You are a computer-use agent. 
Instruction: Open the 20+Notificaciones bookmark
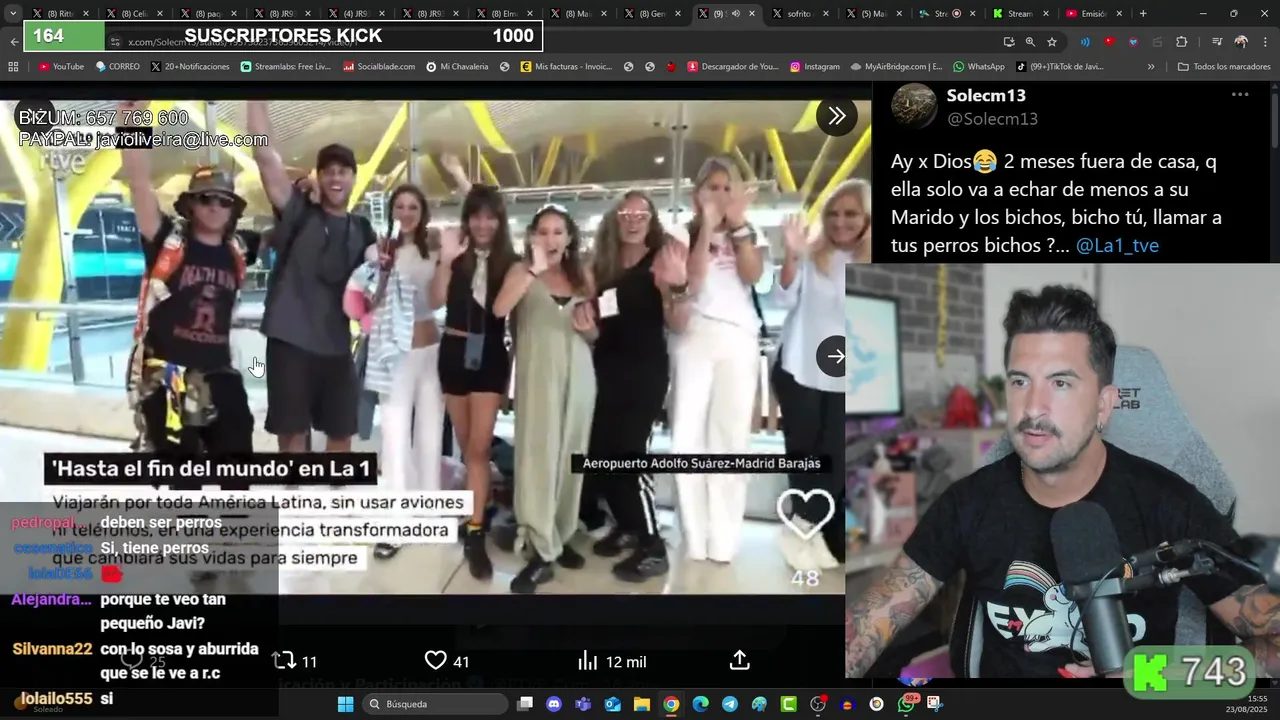[190, 67]
